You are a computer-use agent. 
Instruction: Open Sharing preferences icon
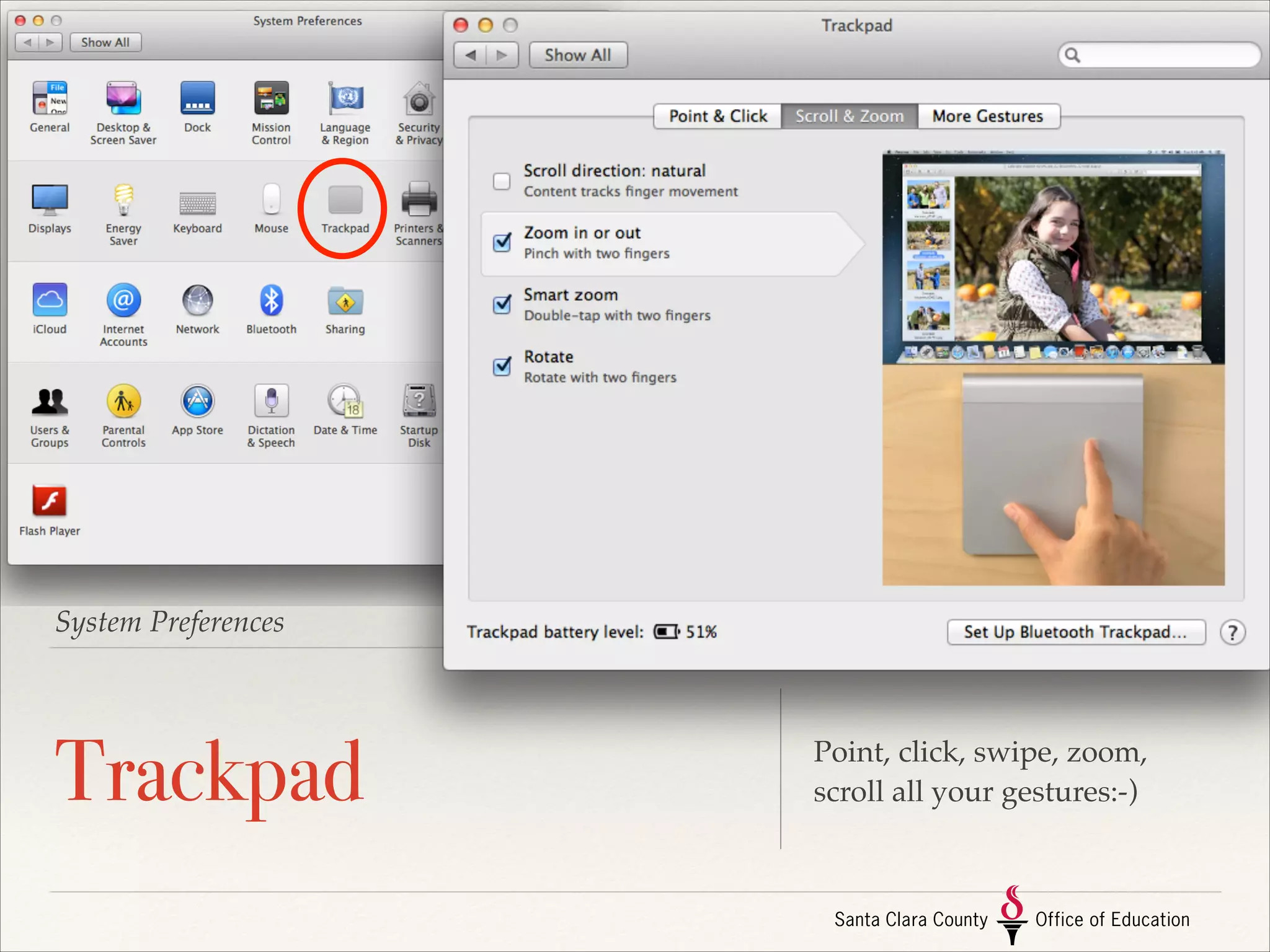pyautogui.click(x=345, y=301)
